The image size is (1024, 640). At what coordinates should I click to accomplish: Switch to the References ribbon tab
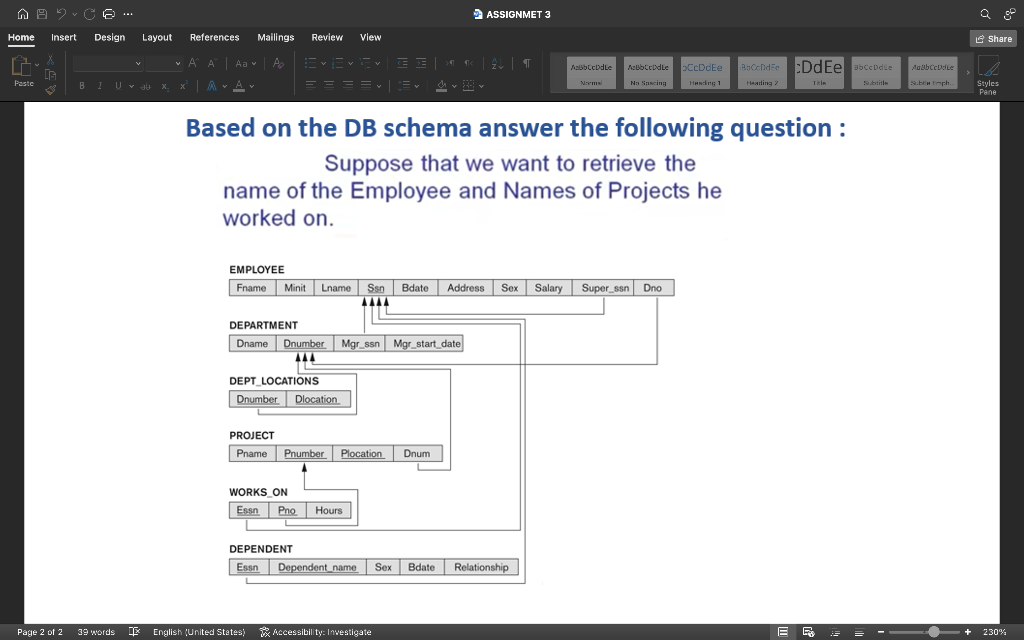pyautogui.click(x=214, y=37)
